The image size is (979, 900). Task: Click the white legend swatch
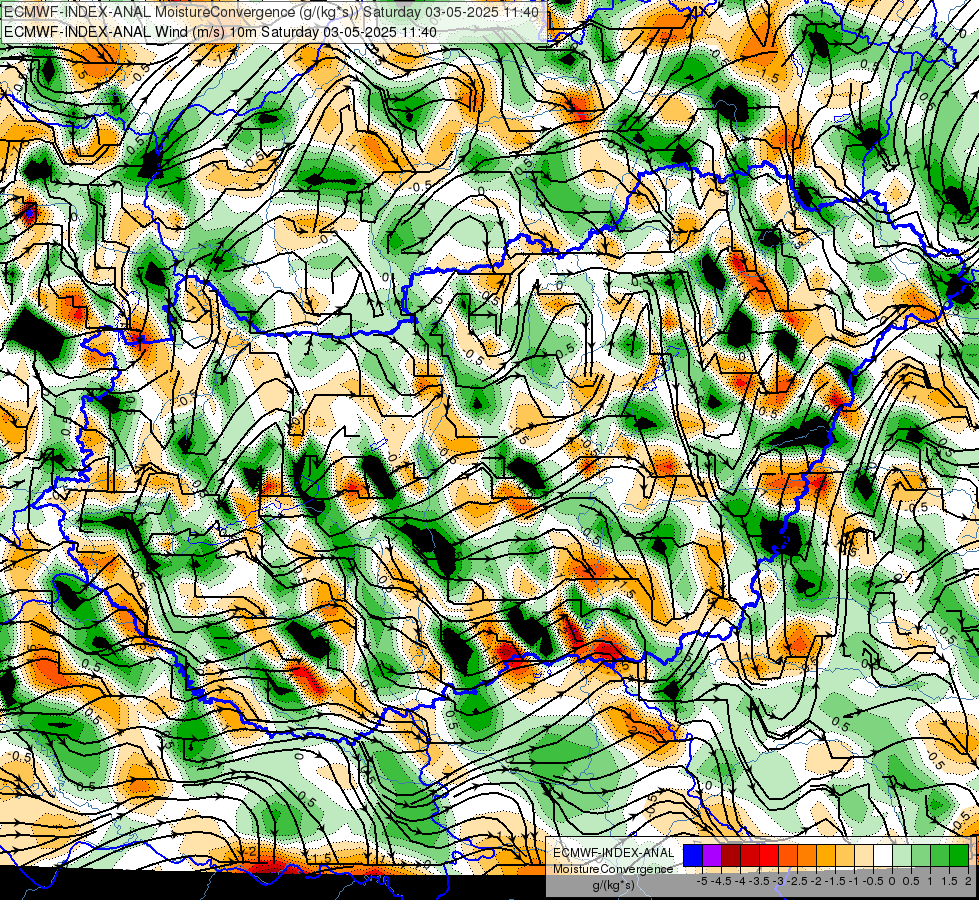883,855
